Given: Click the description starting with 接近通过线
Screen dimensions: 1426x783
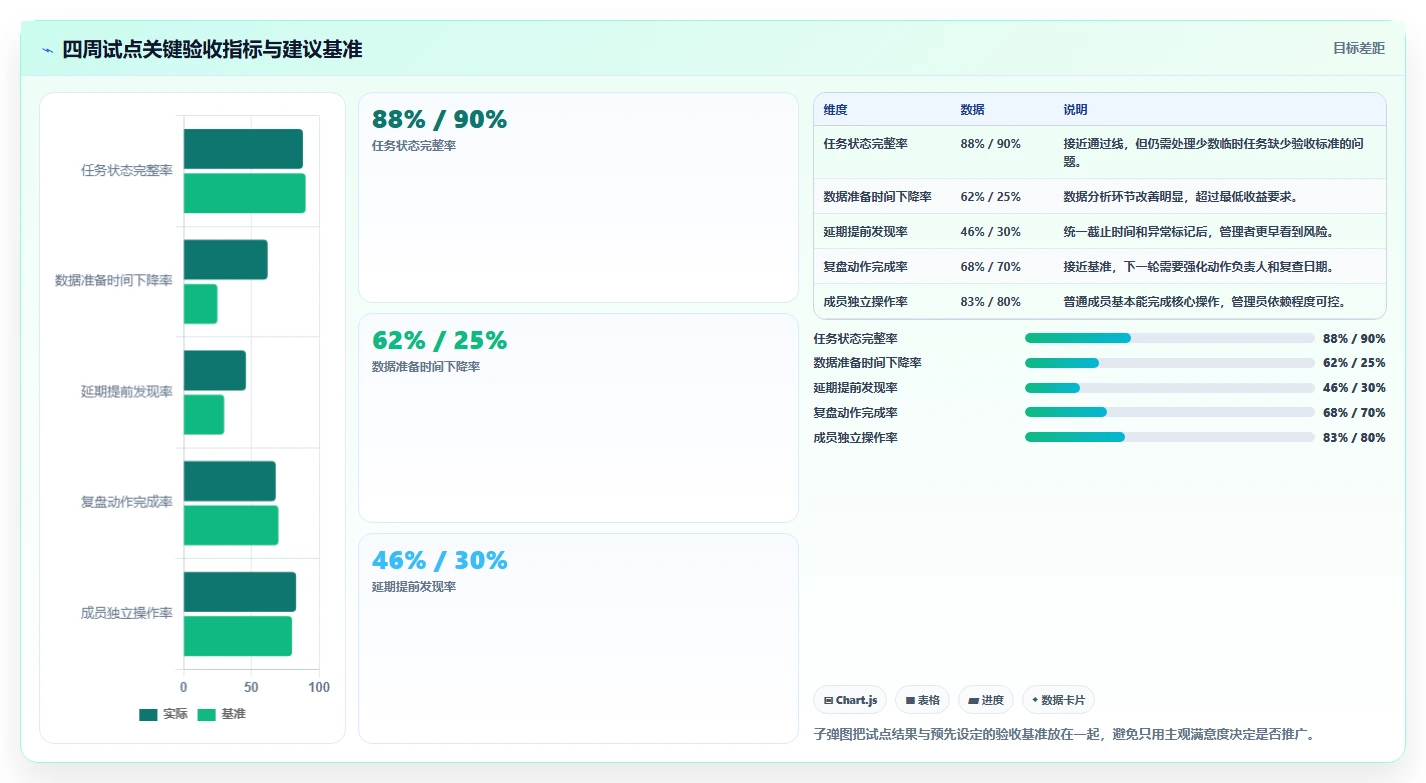Looking at the screenshot, I should [x=1213, y=152].
